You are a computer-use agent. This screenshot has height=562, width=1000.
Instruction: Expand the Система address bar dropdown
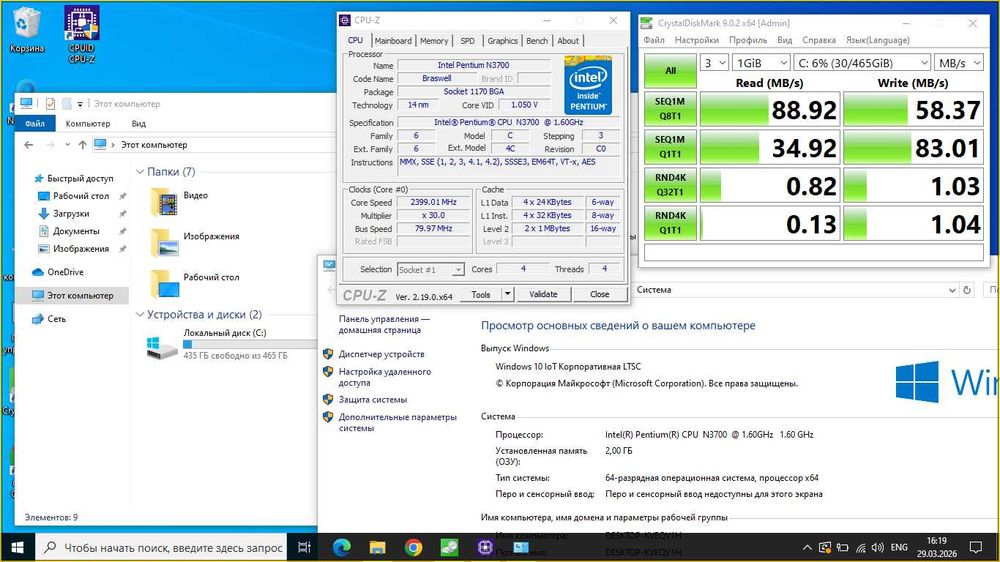click(952, 290)
